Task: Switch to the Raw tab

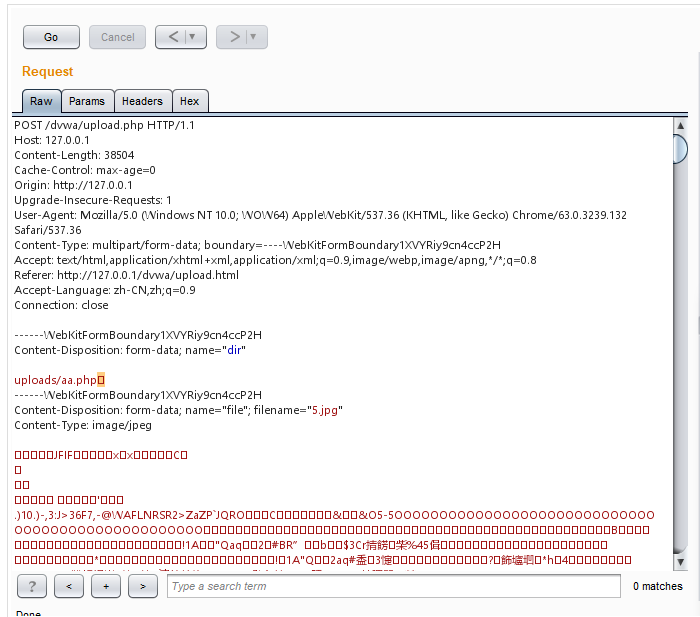Action: (x=41, y=101)
